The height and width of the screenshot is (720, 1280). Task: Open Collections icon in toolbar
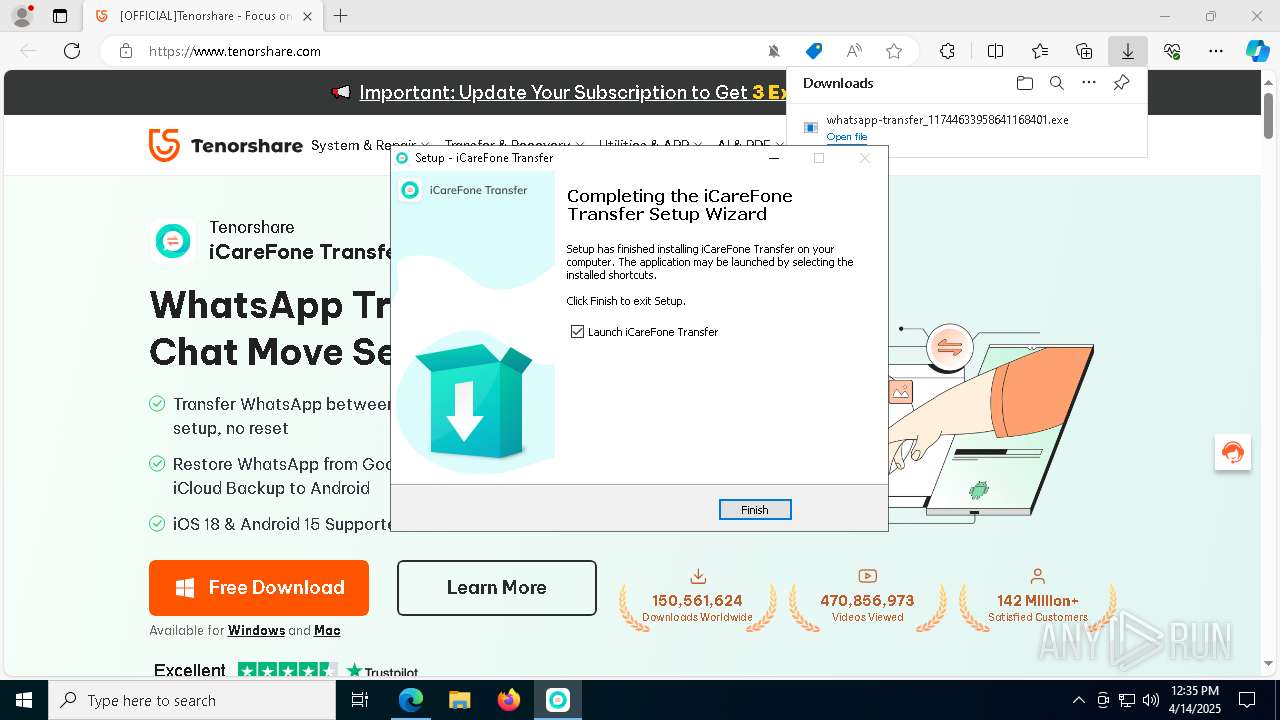click(x=1084, y=51)
